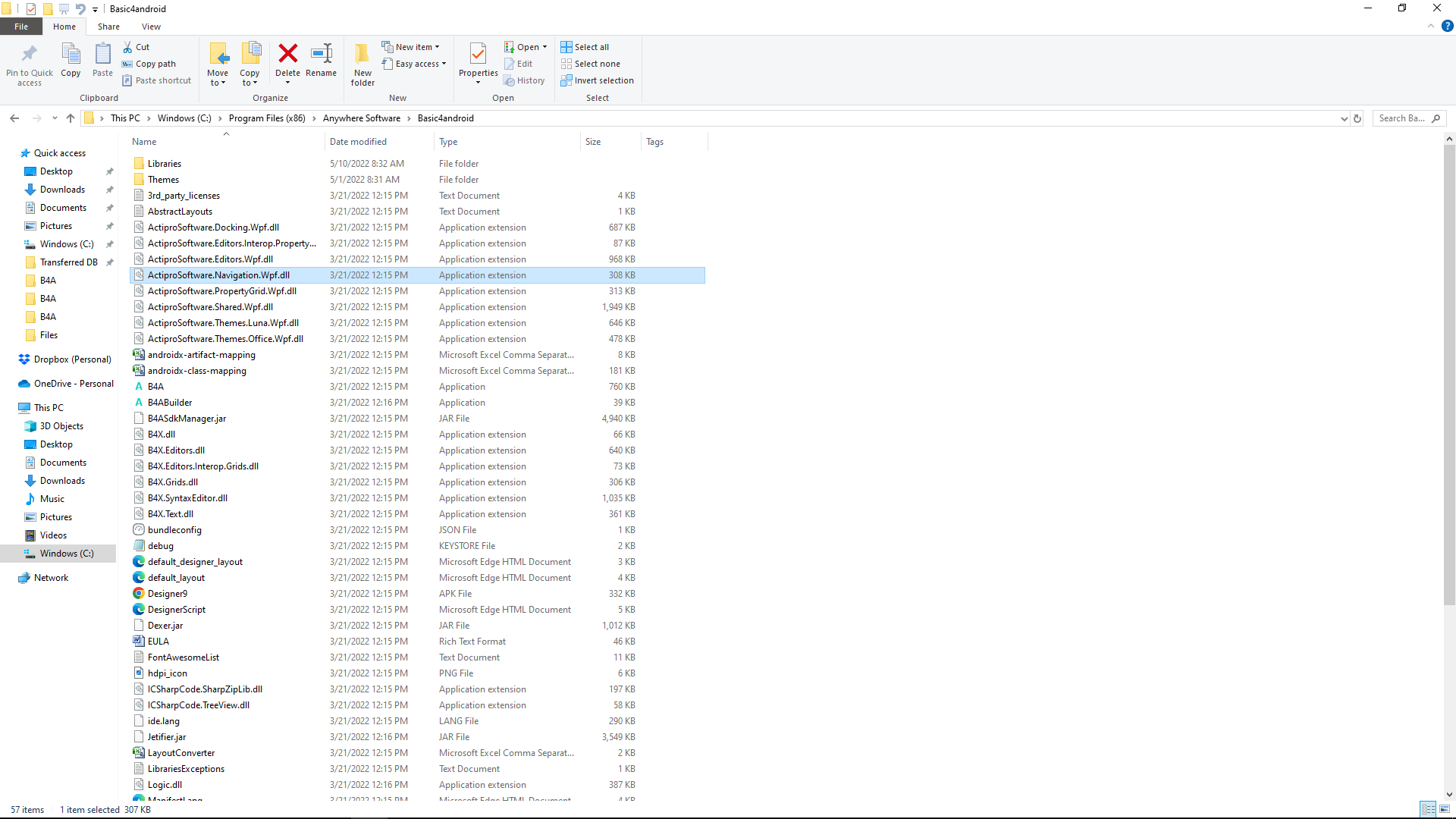Screen dimensions: 1456x819
Task: Click the Cut scissors icon
Action: (128, 47)
